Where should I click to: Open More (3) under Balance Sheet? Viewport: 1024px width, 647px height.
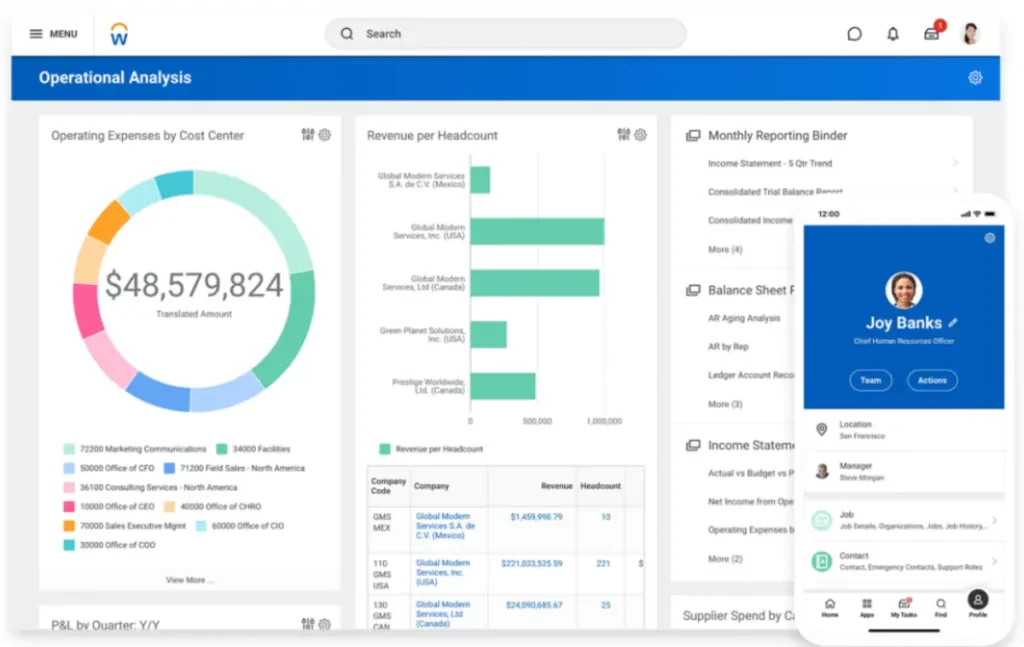click(x=725, y=404)
